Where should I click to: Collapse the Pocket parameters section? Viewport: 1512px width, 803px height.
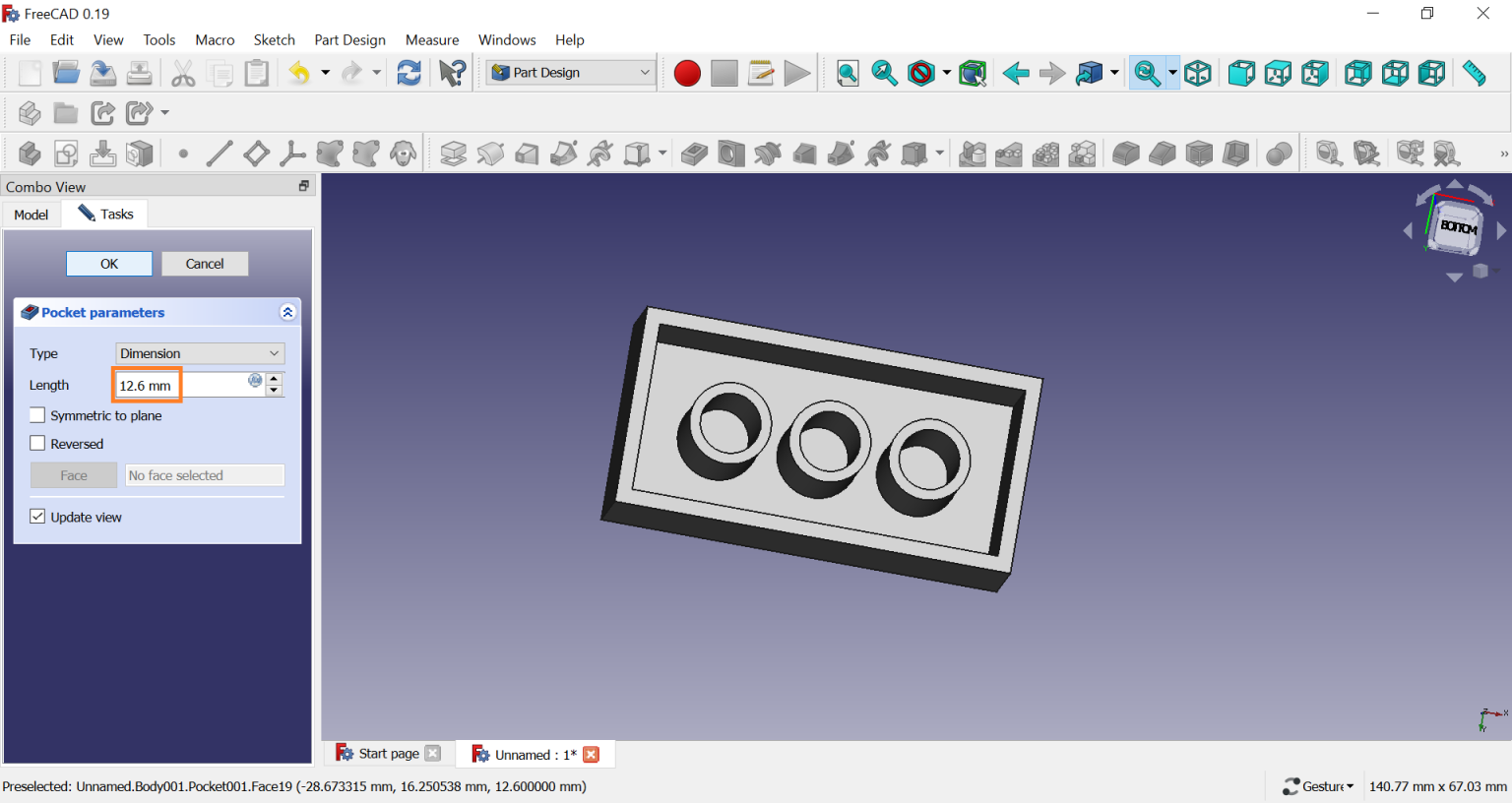click(287, 312)
